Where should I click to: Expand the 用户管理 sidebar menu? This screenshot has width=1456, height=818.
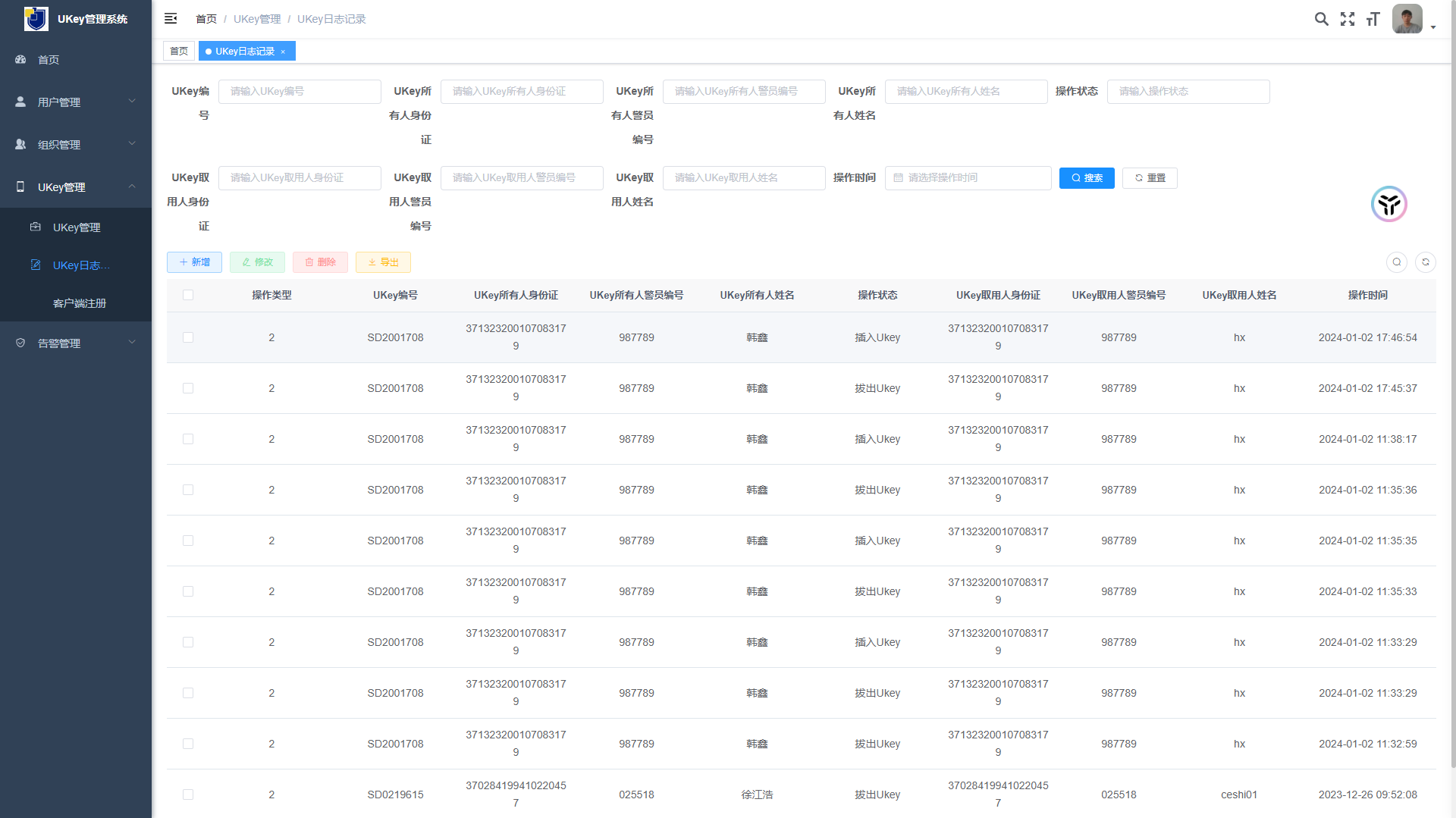76,102
